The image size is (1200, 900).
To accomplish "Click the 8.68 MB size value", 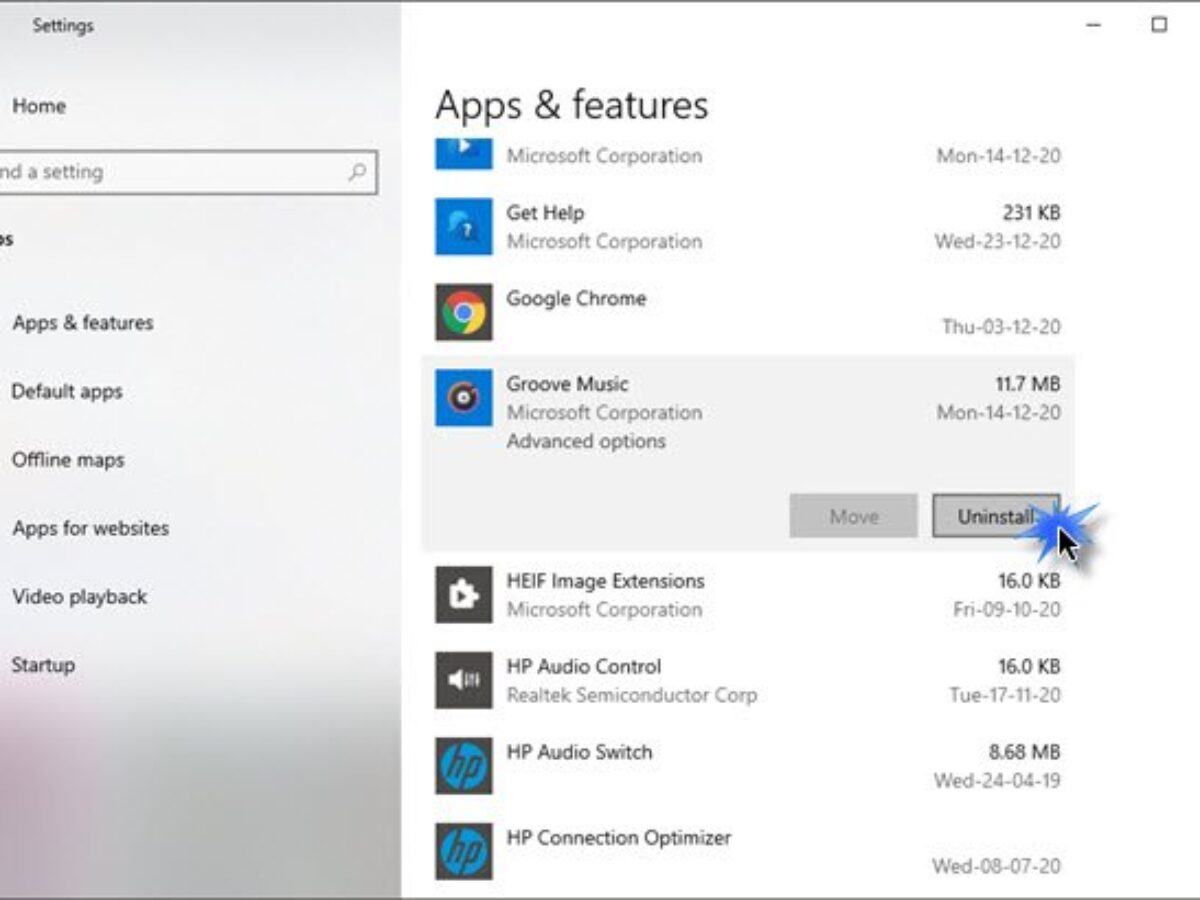I will [1025, 752].
